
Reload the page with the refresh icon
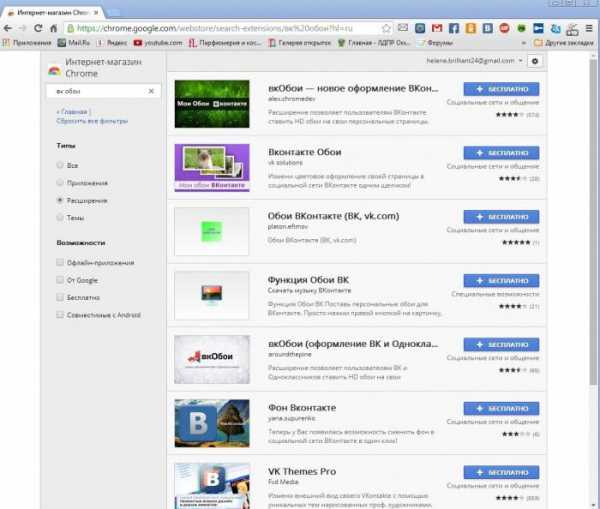point(38,28)
